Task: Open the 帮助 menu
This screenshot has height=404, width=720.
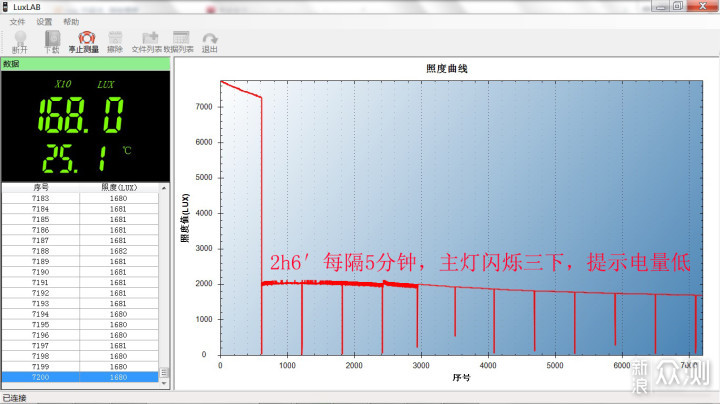Action: tap(71, 22)
